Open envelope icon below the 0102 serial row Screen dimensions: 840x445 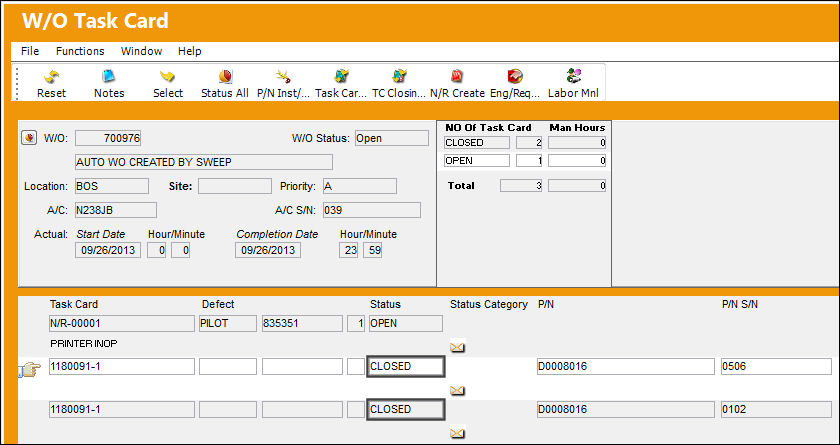tap(457, 433)
